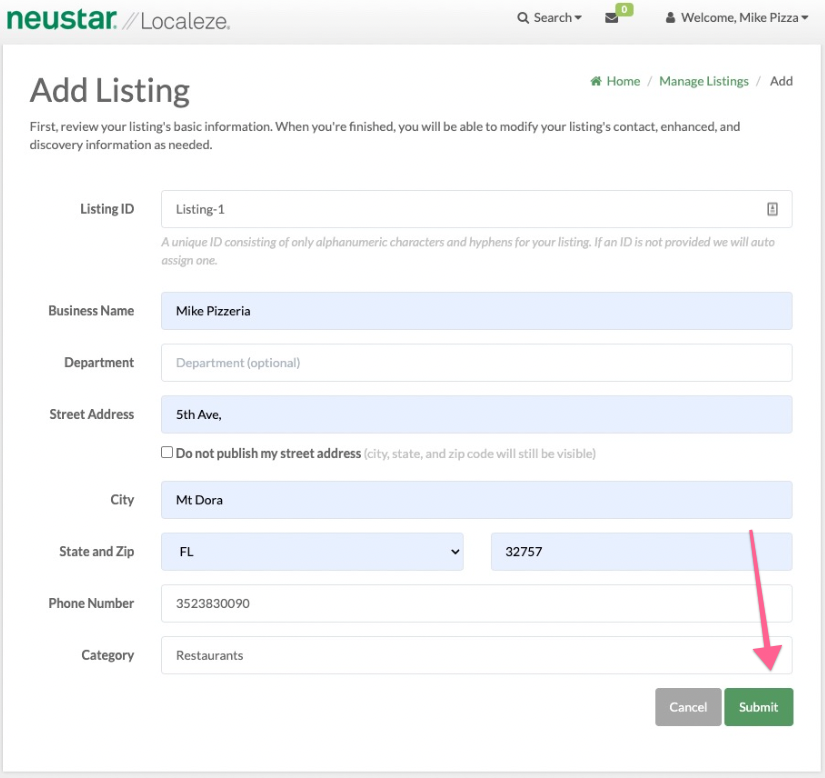Screen dimensions: 825x778
Task: Focus the Department optional field
Action: (x=476, y=363)
